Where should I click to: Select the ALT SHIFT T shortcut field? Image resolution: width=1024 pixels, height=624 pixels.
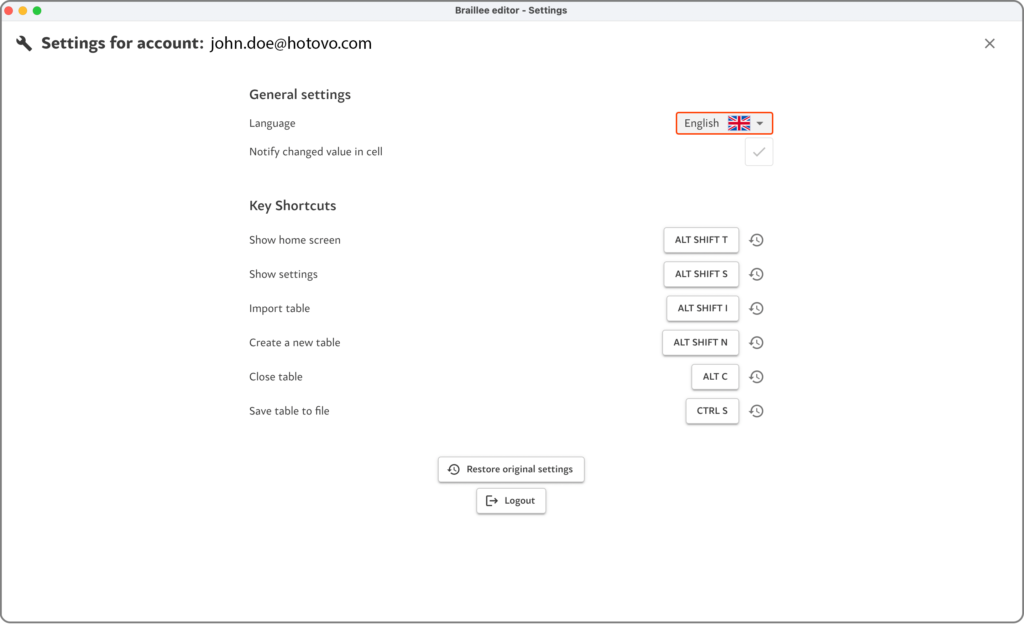700,240
